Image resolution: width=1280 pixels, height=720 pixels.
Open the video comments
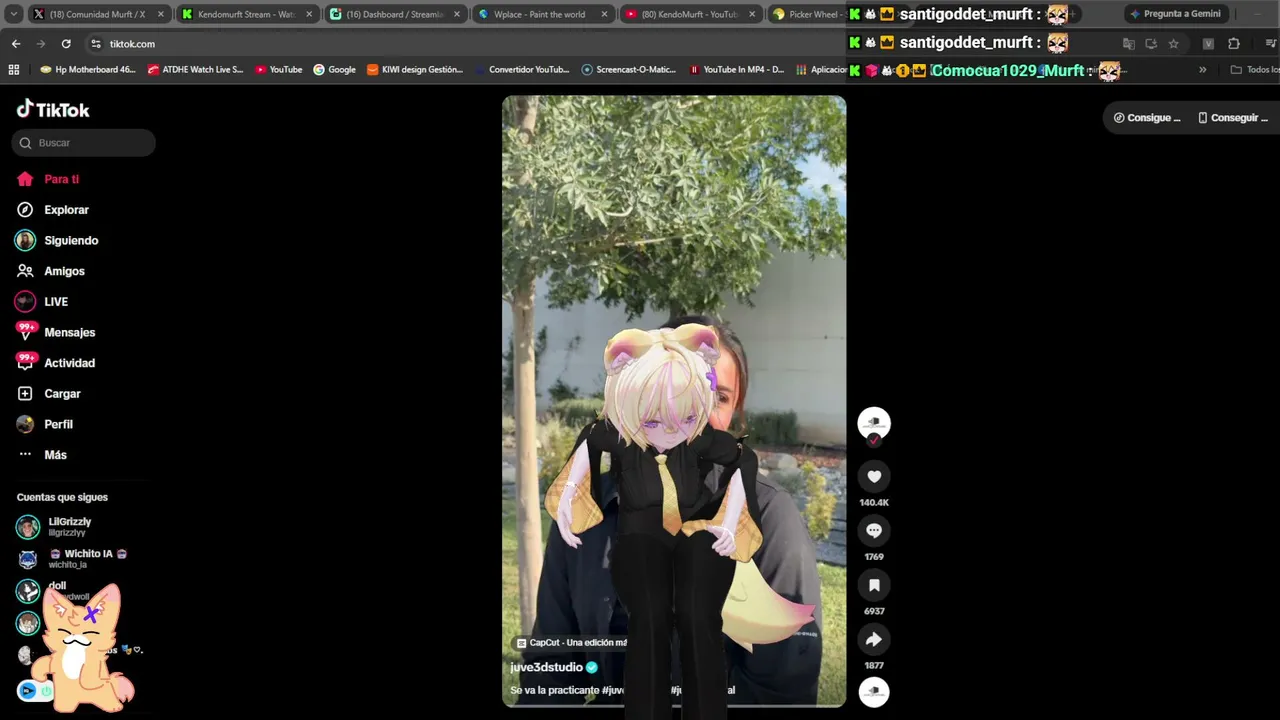point(874,531)
